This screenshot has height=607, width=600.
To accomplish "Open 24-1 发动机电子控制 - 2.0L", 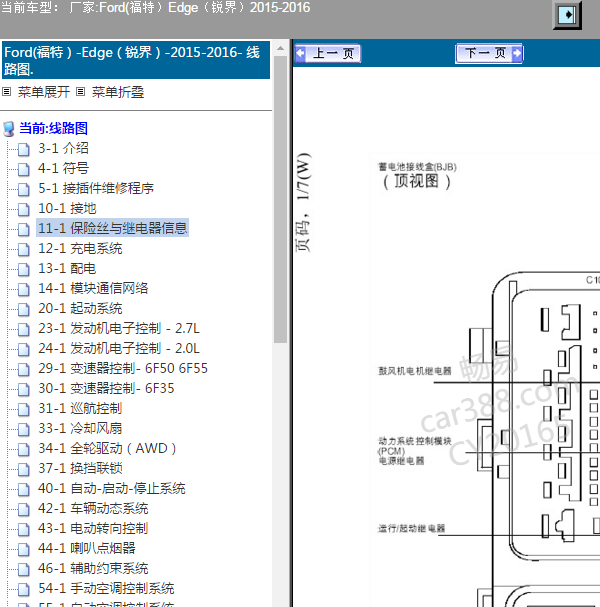I will click(119, 348).
